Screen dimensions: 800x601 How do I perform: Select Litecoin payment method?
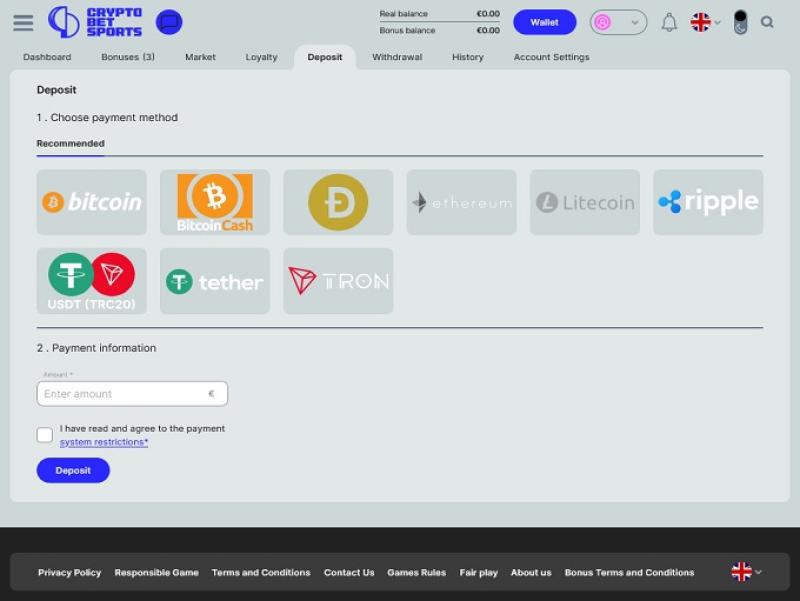click(585, 202)
